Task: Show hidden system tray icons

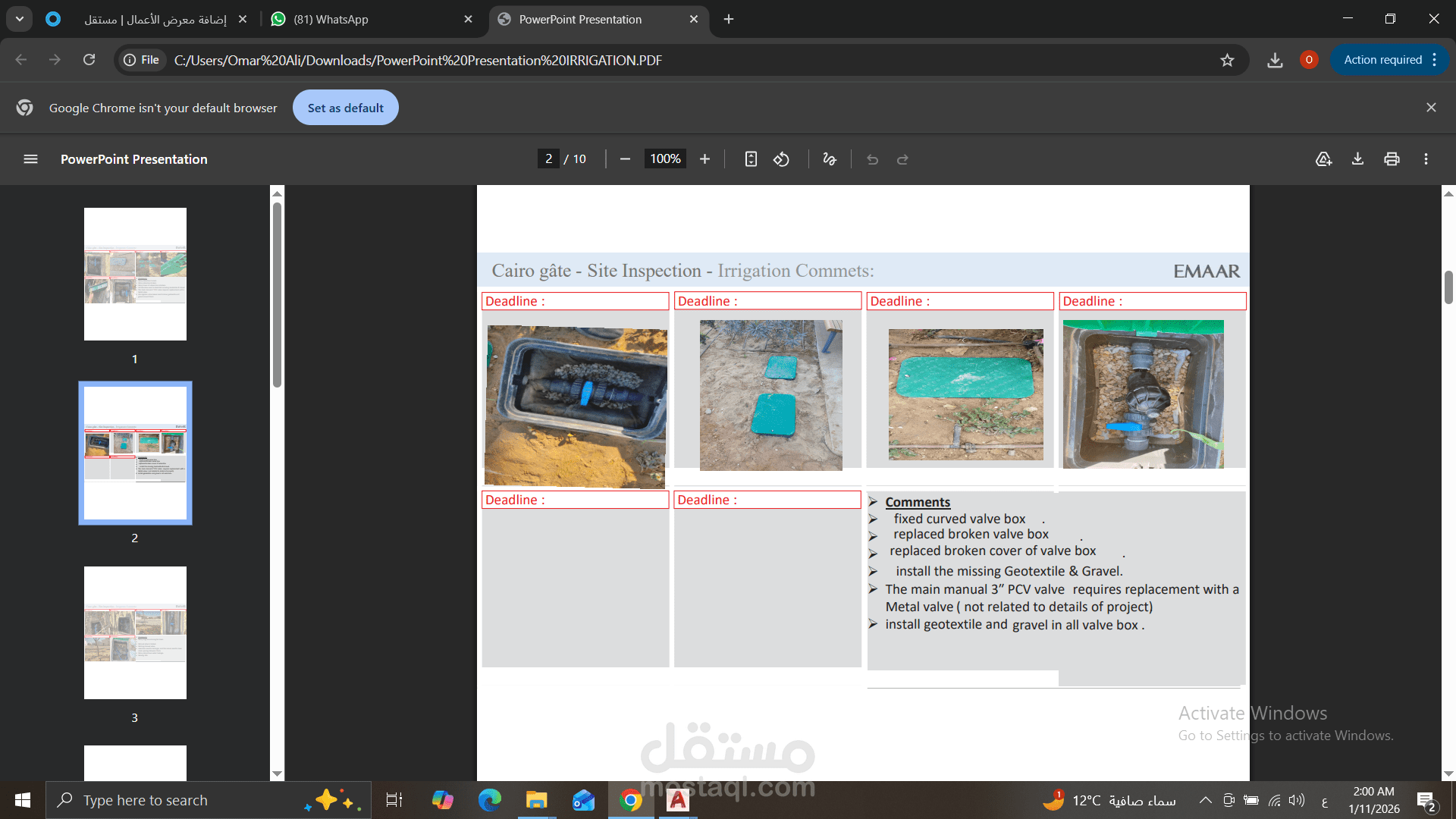Action: pyautogui.click(x=1205, y=800)
